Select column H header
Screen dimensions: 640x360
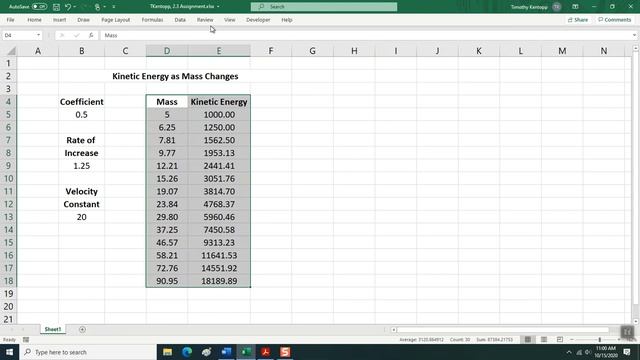tap(354, 51)
